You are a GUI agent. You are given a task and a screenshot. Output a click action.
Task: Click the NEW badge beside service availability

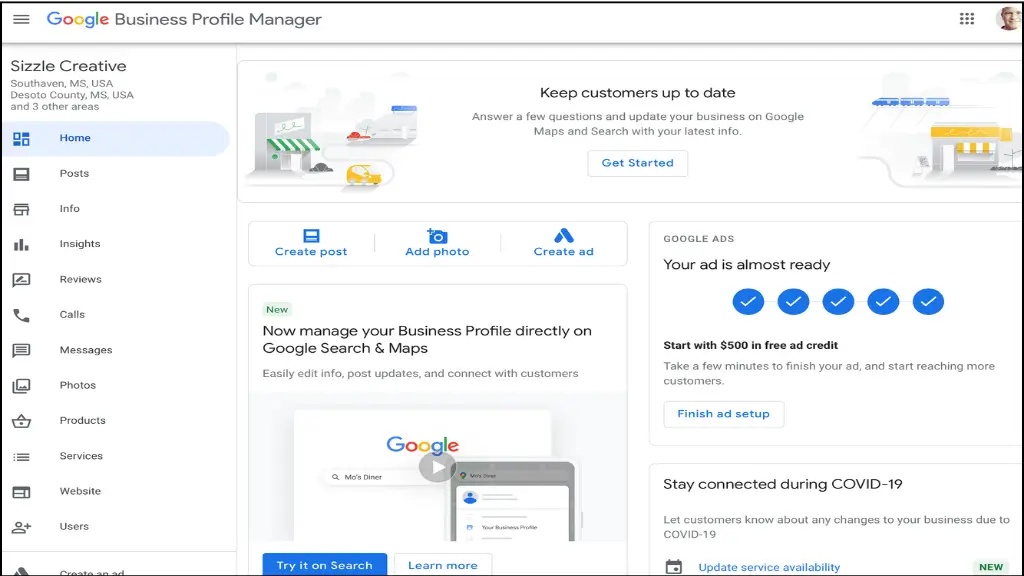pos(991,567)
